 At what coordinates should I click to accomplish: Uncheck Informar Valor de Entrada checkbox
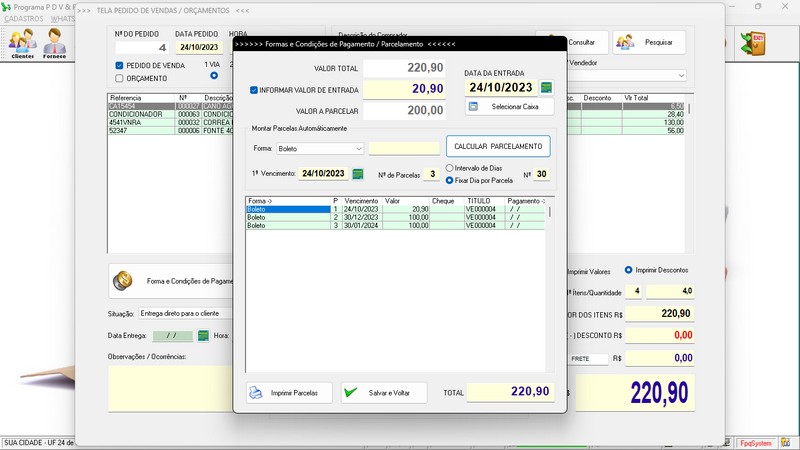(254, 89)
